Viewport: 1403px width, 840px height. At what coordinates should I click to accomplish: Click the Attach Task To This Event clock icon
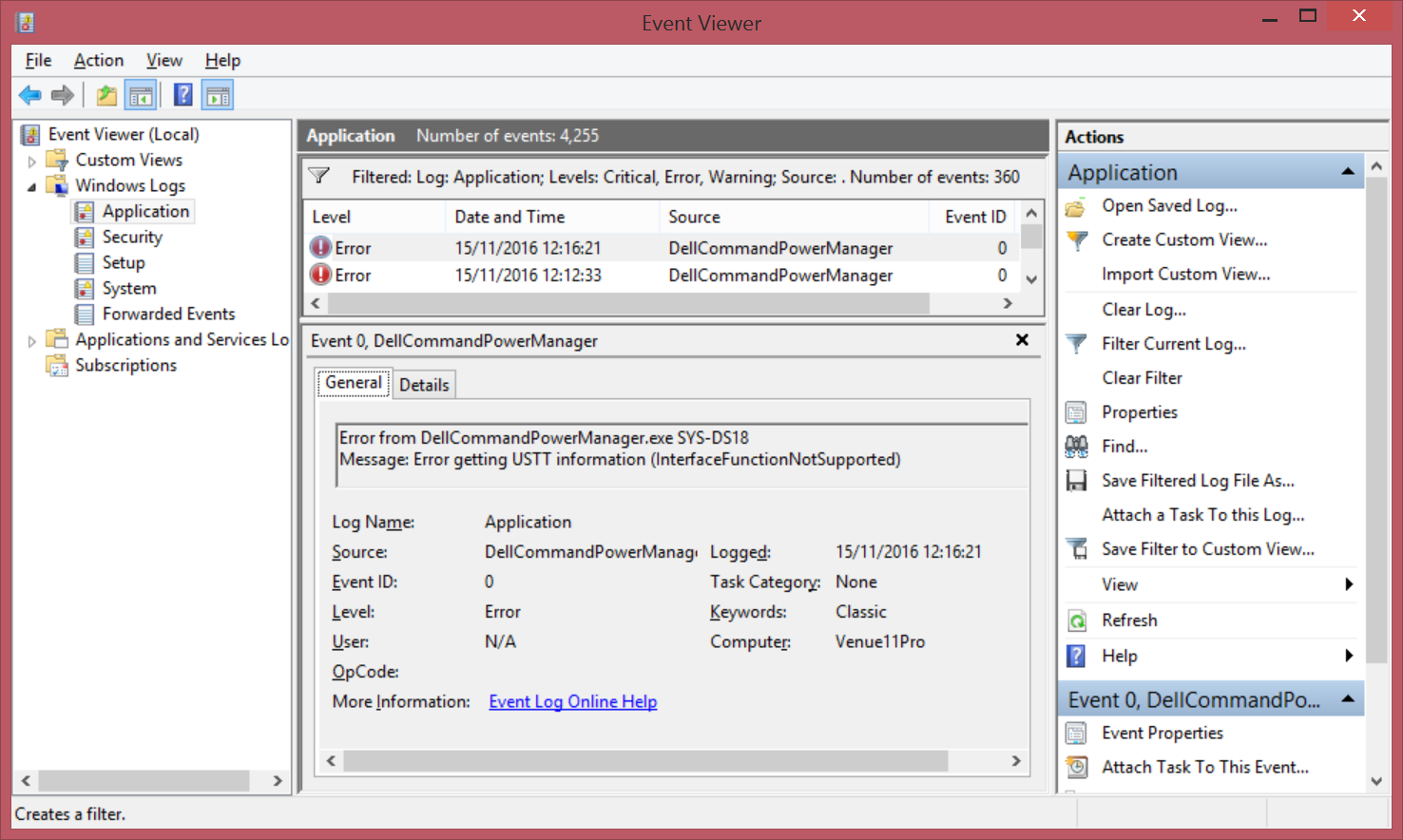pos(1076,767)
